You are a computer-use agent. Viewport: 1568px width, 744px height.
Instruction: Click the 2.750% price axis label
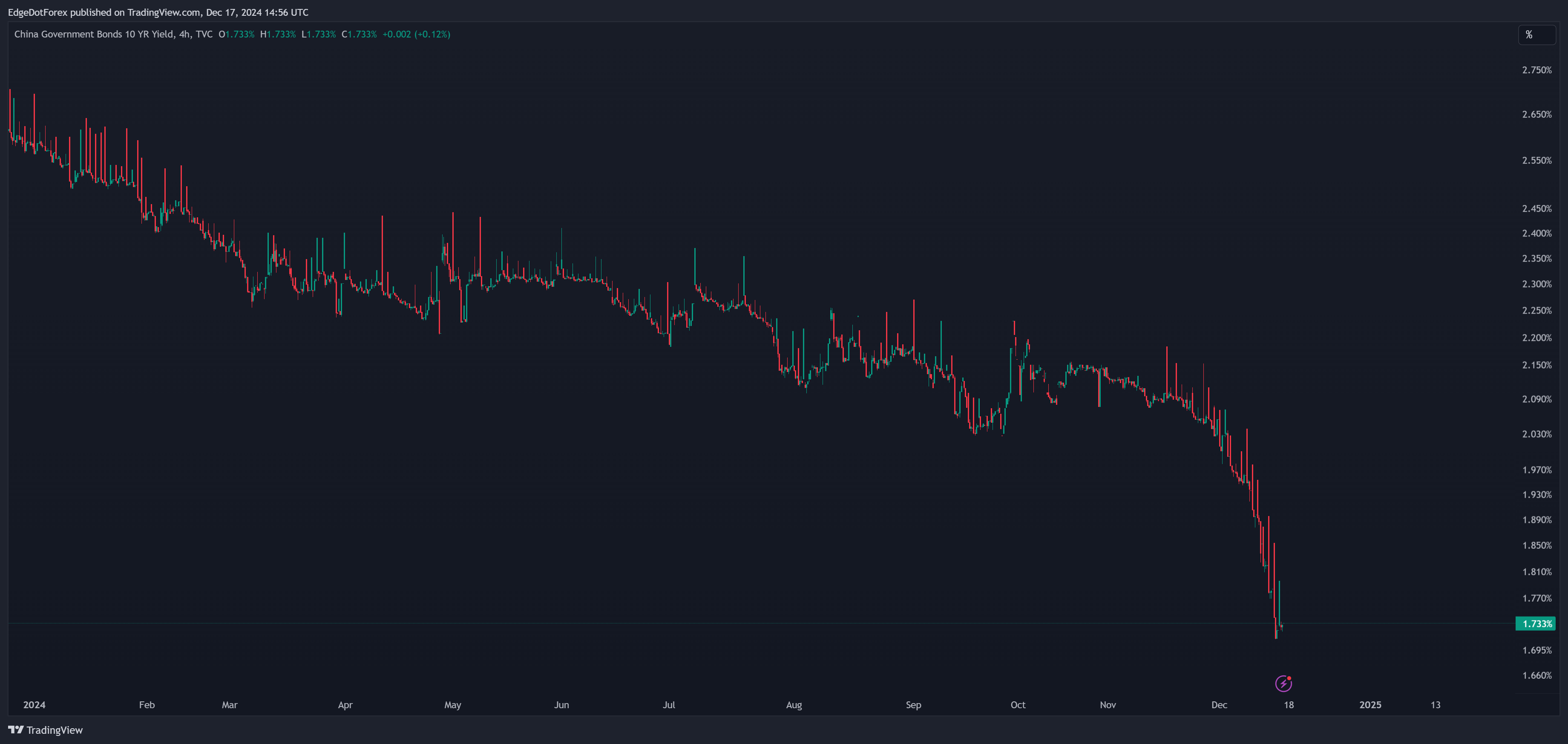point(1536,70)
